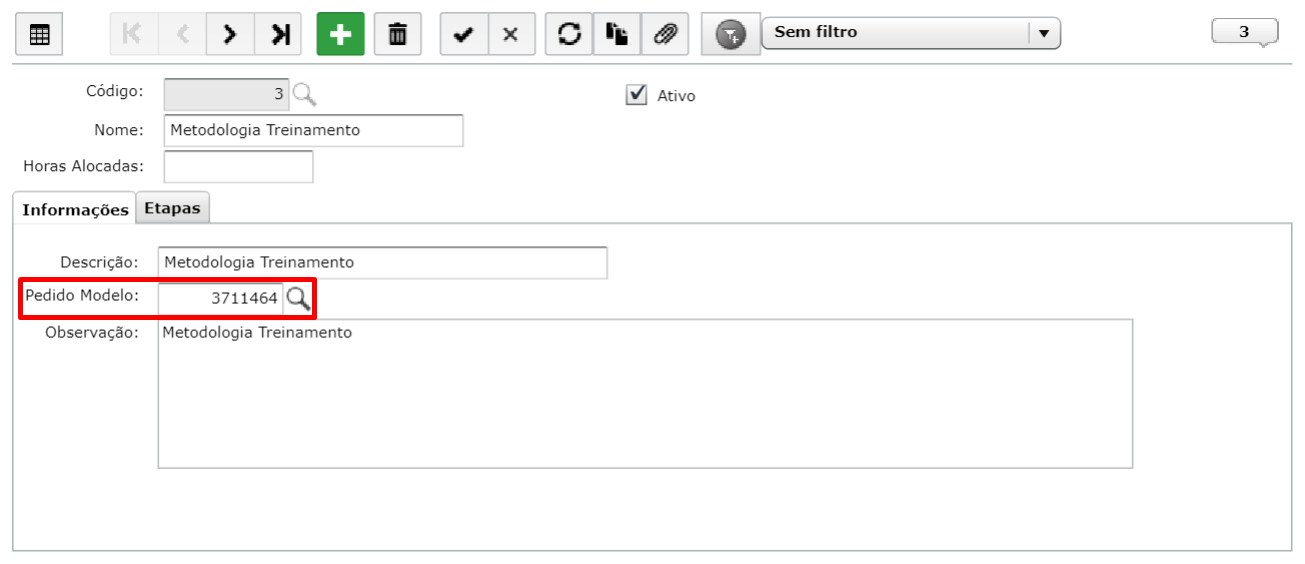
Task: Refresh the record
Action: point(569,35)
